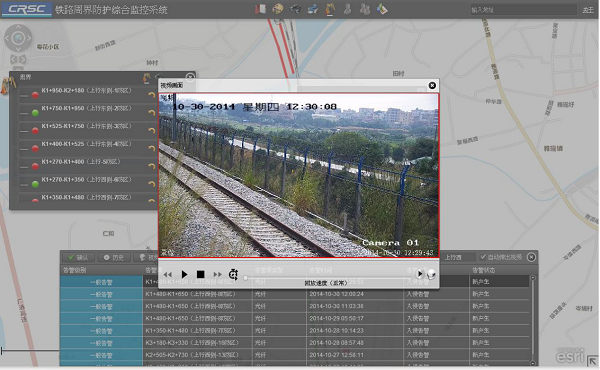Click the Camera 01 video image
This screenshot has width=600, height=370.
(x=299, y=175)
